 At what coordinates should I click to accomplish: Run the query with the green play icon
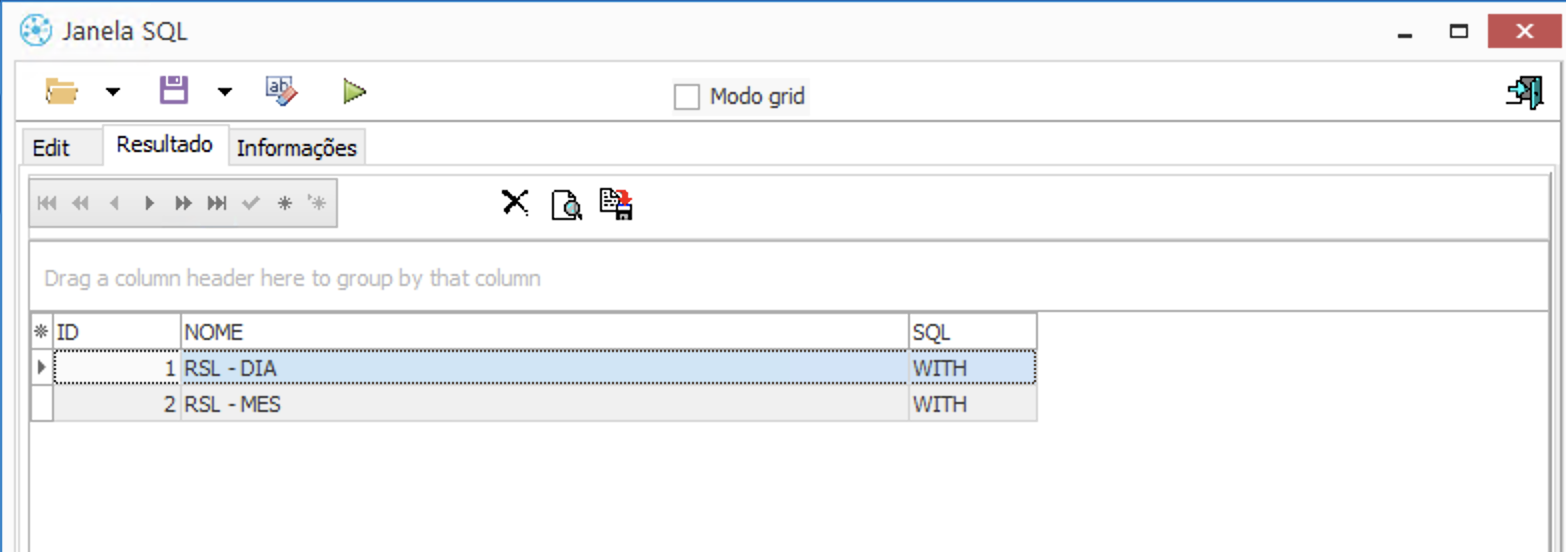(x=354, y=92)
